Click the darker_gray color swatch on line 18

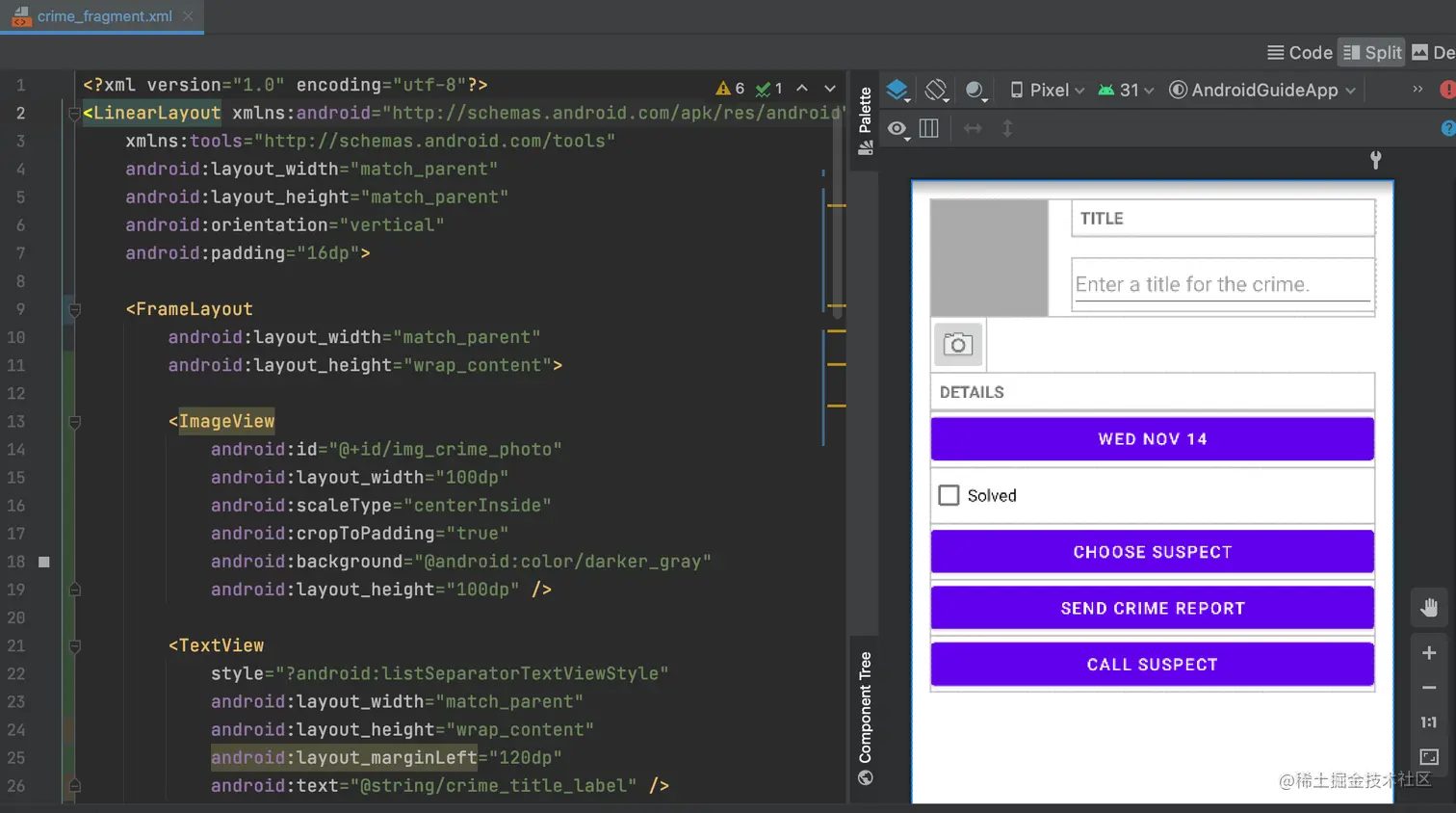point(44,562)
